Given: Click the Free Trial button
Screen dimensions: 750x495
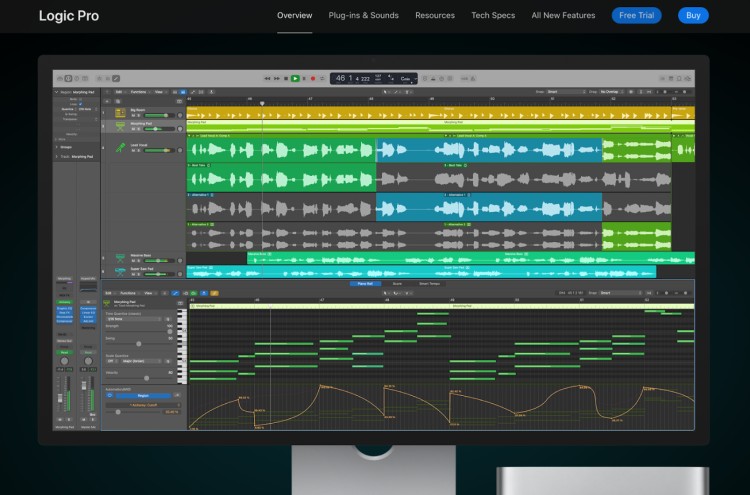Looking at the screenshot, I should tap(637, 15).
